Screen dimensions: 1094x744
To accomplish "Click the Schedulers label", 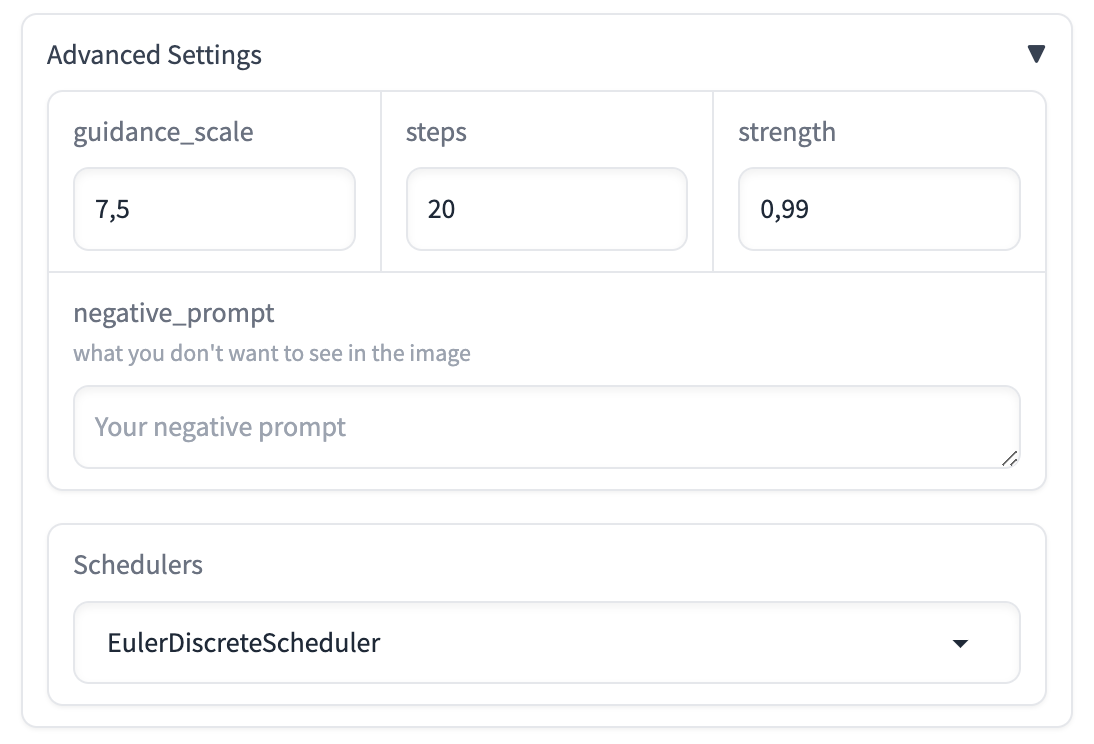I will pos(138,564).
